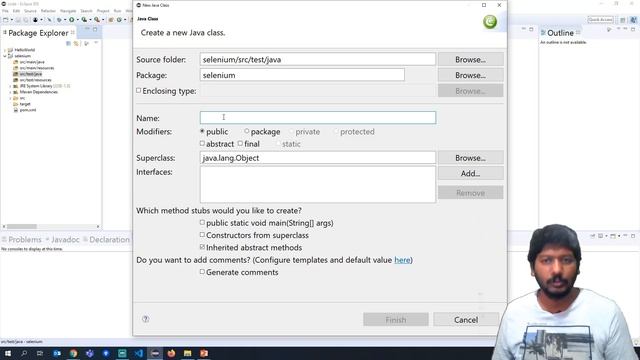Open the Refactor menu in Eclipse
640x360 pixels.
pos(48,11)
